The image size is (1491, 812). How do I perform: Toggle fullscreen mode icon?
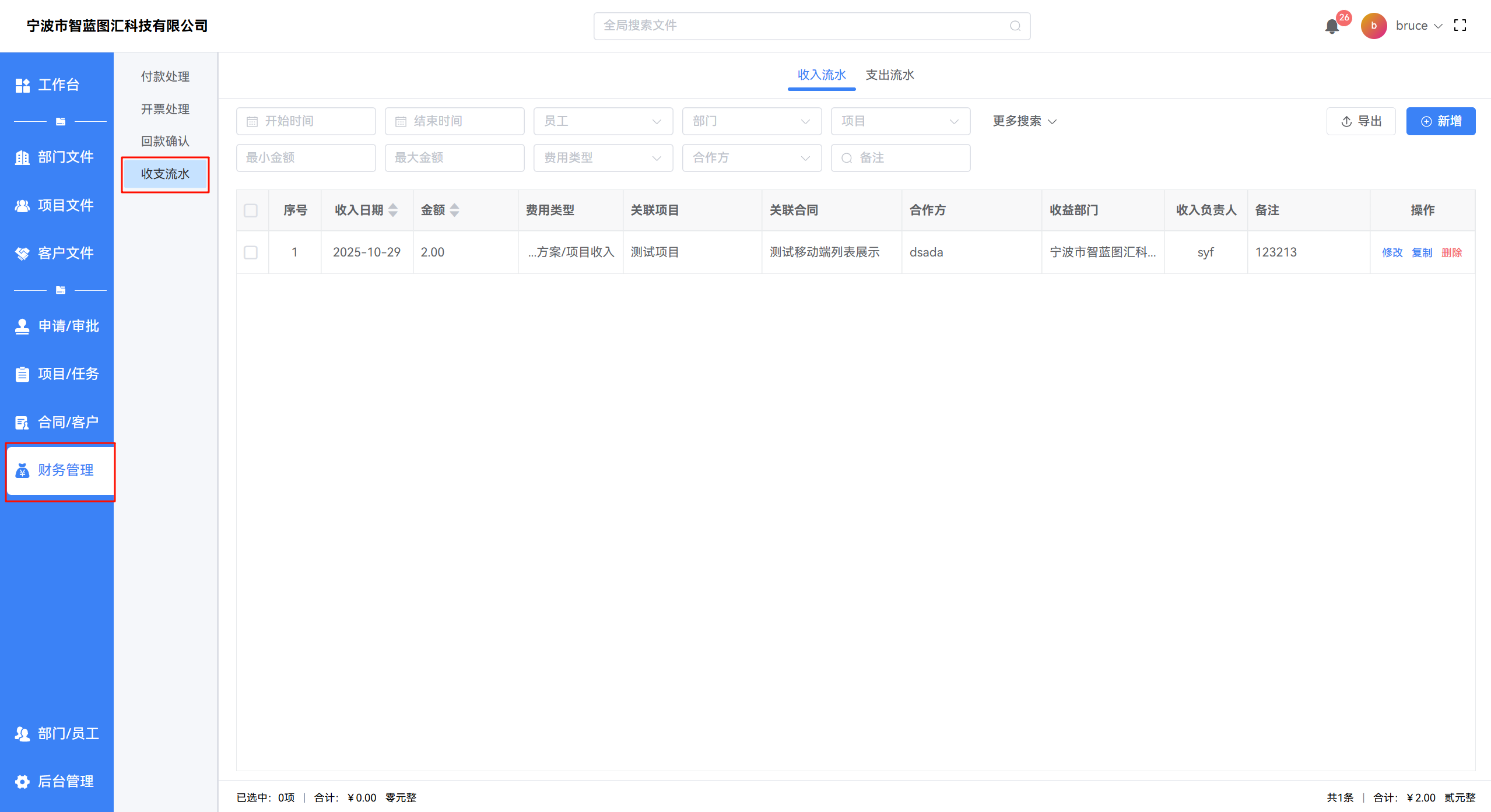1460,26
